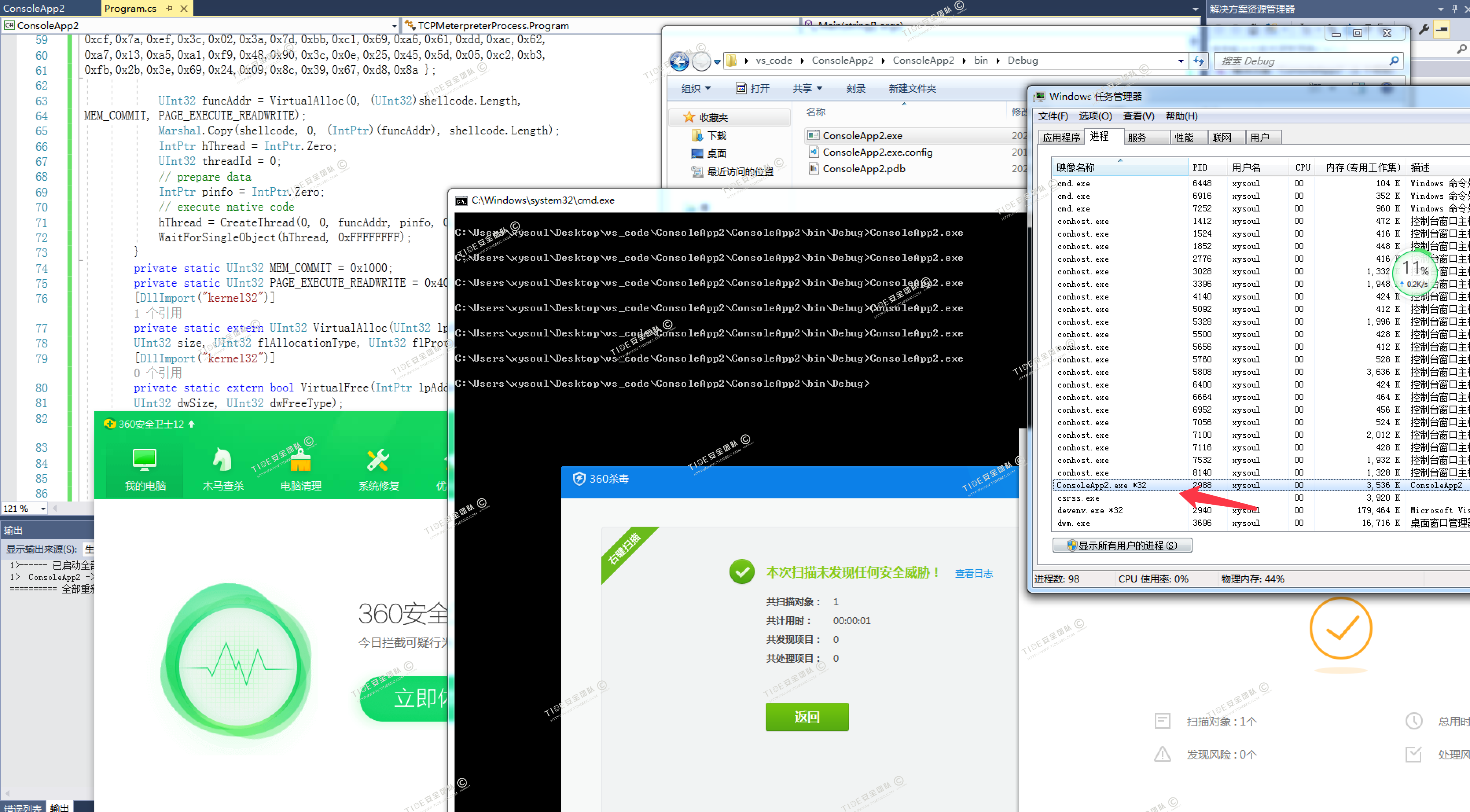This screenshot has height=812, width=1470.
Task: Click the 系统修复 repair icon
Action: 378,460
